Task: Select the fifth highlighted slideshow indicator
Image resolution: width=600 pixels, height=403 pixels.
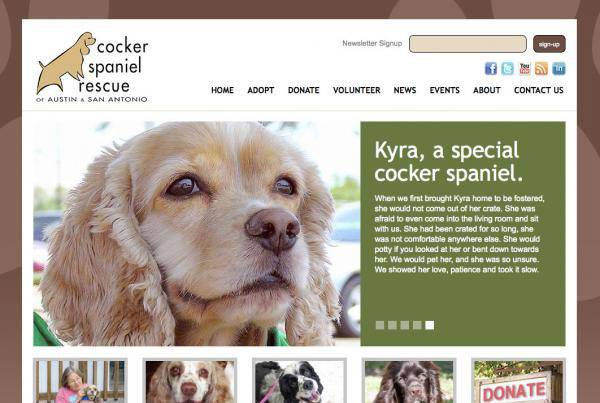Action: click(x=430, y=325)
